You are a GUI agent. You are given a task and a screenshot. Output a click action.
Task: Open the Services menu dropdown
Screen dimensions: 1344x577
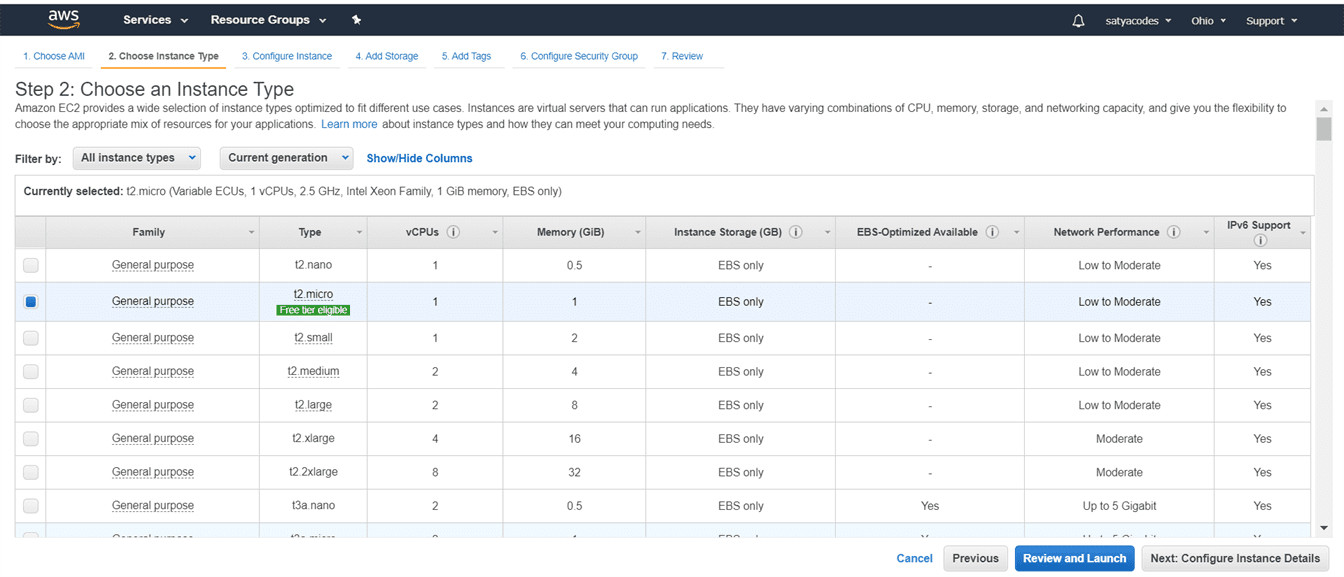coord(155,20)
